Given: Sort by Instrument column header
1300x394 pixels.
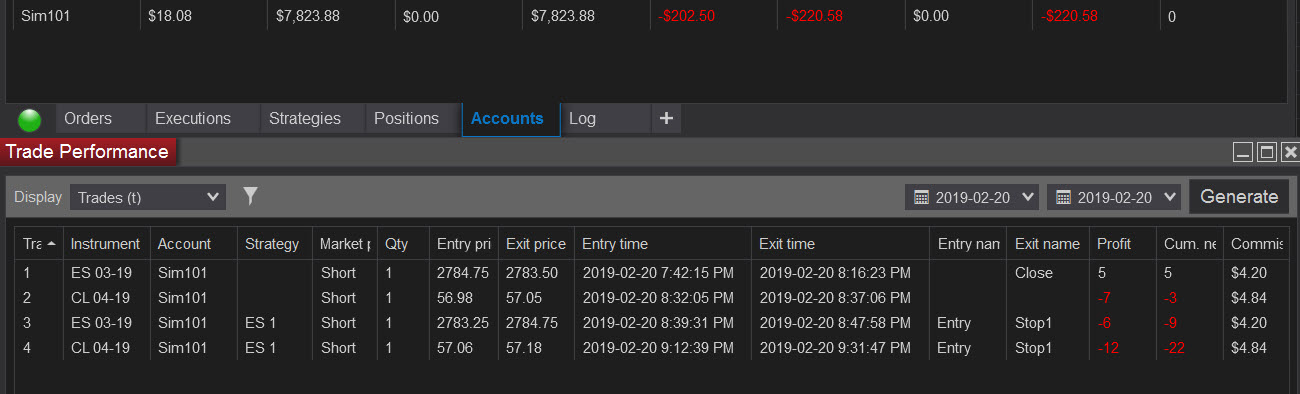Looking at the screenshot, I should 106,243.
